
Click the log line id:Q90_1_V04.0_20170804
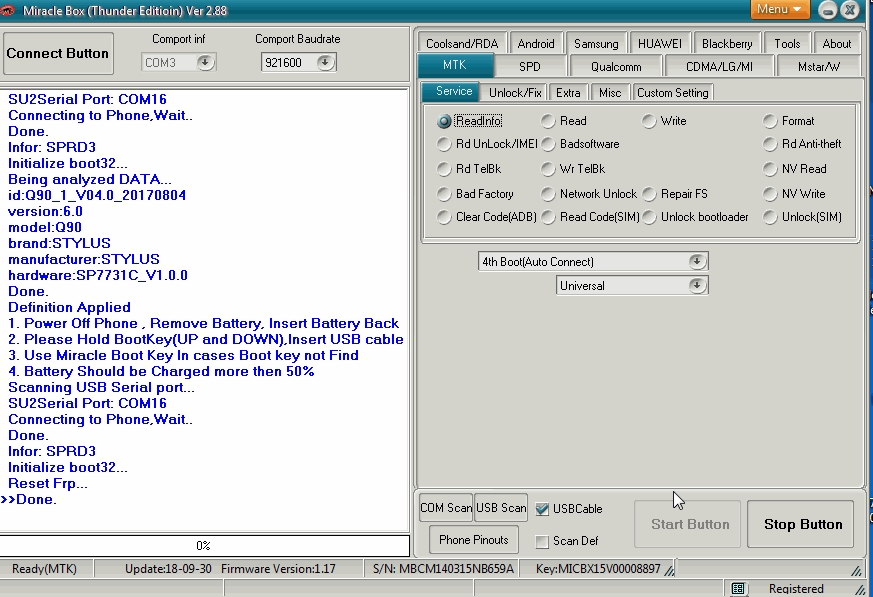point(97,195)
